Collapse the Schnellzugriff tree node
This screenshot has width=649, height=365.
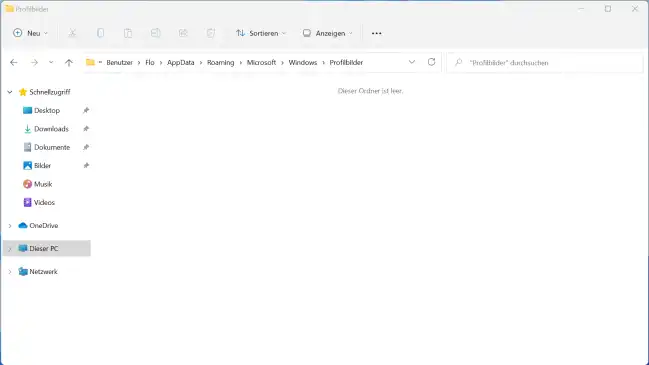(x=10, y=92)
